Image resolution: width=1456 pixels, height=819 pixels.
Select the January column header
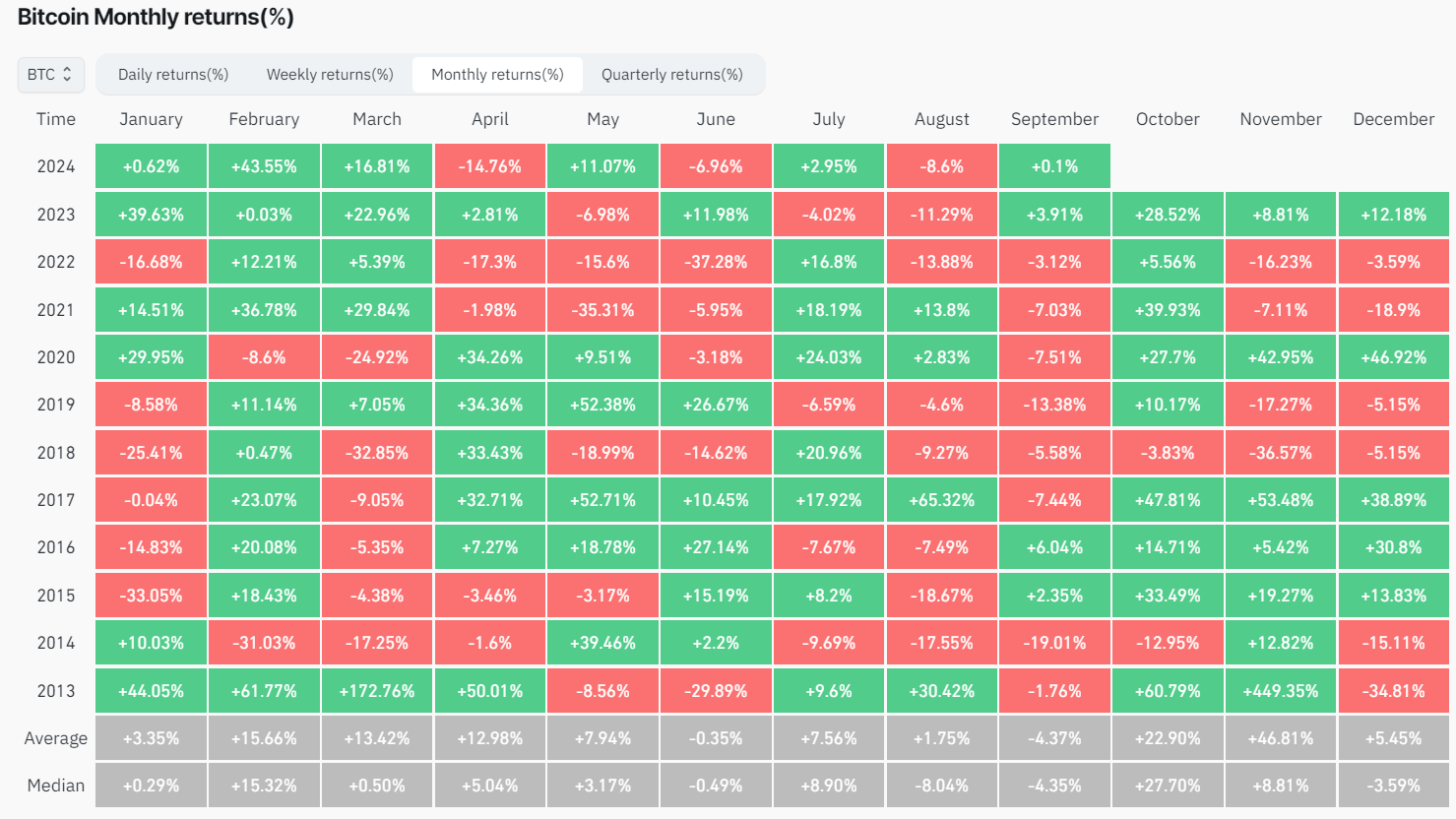tap(152, 119)
